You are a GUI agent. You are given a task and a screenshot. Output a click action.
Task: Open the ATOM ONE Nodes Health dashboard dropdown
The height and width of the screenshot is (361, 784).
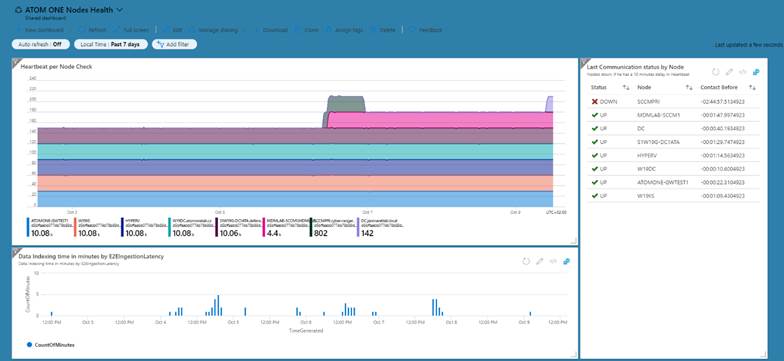point(120,10)
